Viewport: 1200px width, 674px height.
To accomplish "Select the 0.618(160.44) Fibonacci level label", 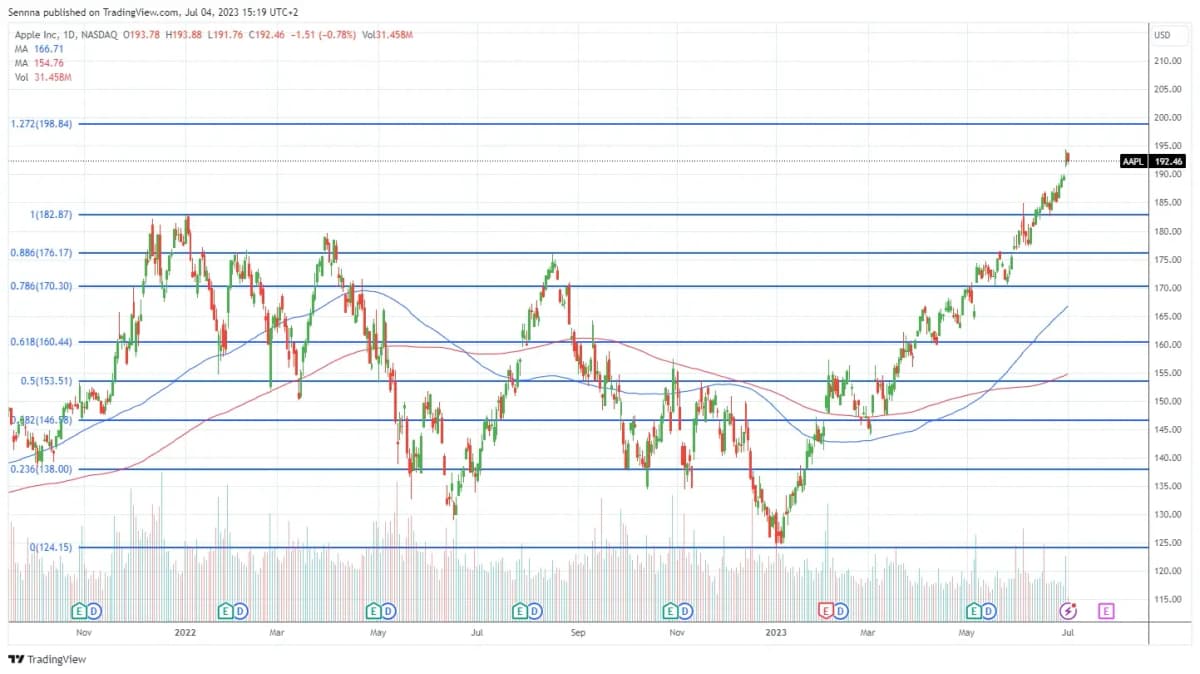I will click(41, 342).
